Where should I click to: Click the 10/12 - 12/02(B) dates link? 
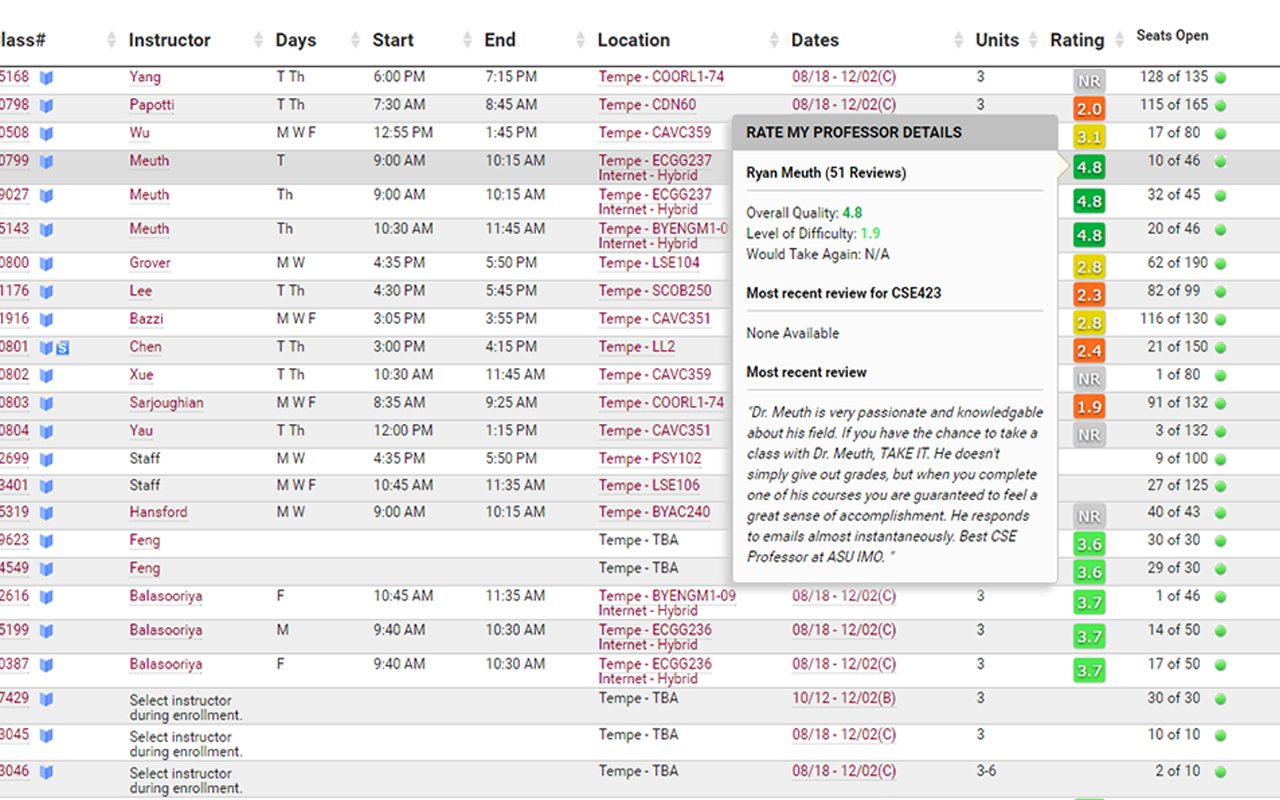pos(843,699)
